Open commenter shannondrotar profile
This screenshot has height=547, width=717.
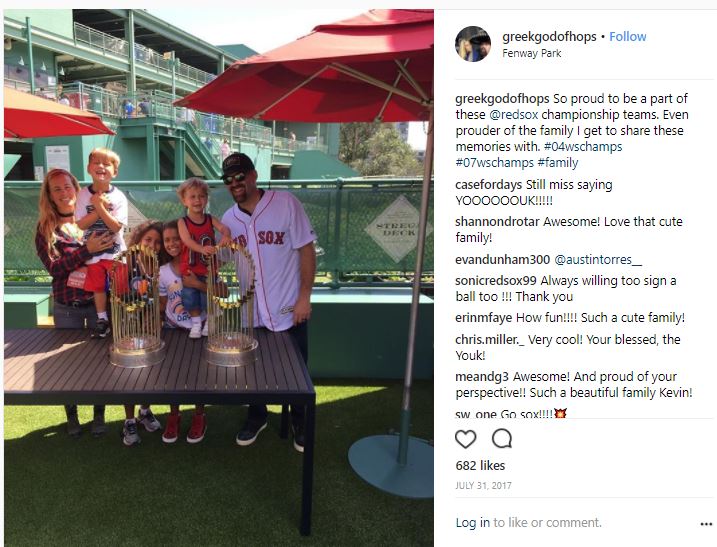coord(498,222)
